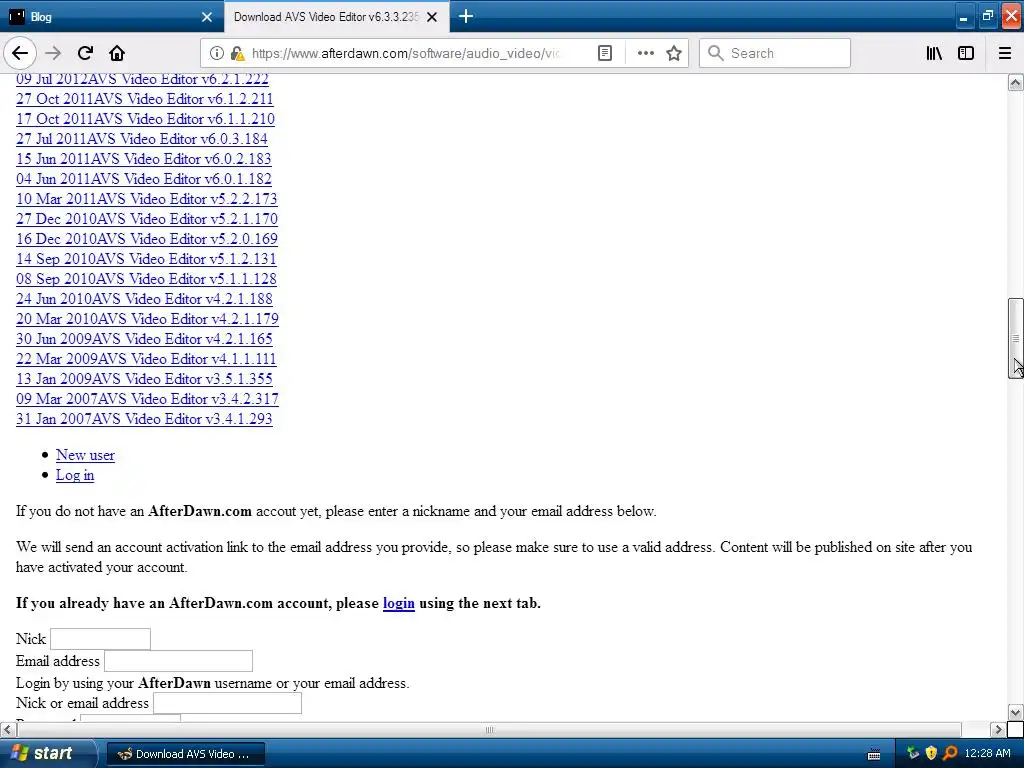Image resolution: width=1024 pixels, height=768 pixels.
Task: Open AVS Video Editor v6.0.1.182 link
Action: click(x=144, y=179)
